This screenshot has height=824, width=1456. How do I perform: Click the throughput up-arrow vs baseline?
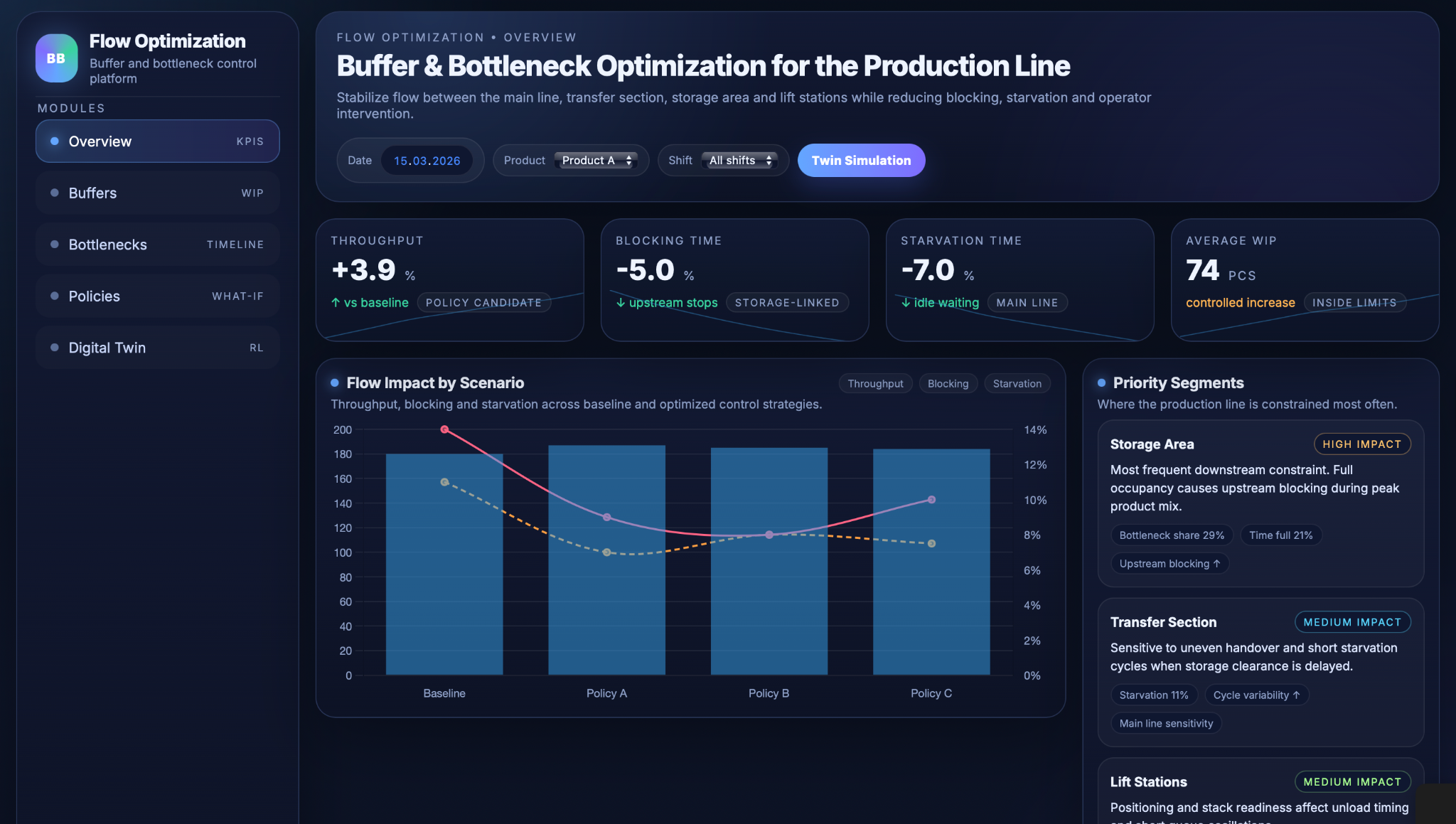pos(336,303)
